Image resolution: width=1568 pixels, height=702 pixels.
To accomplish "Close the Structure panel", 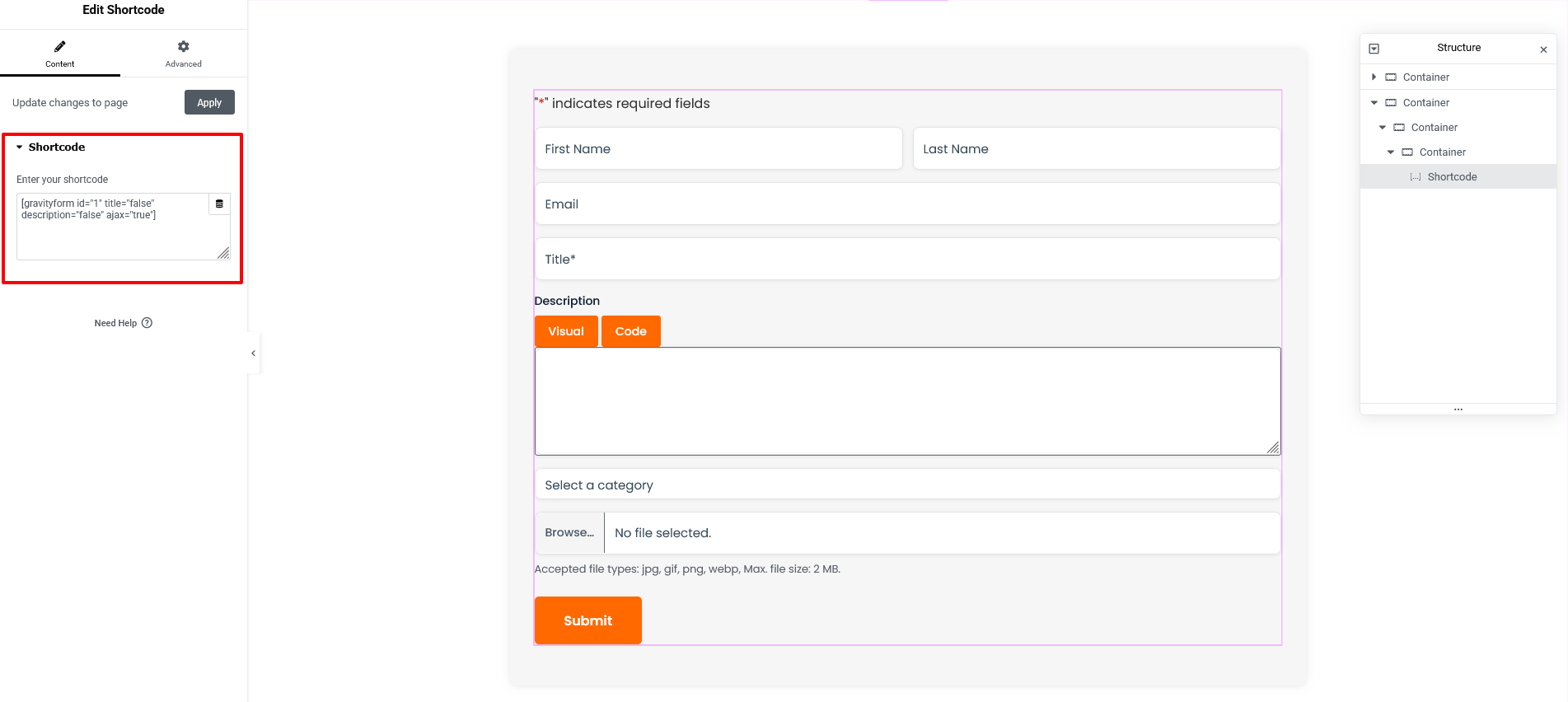I will pos(1543,49).
